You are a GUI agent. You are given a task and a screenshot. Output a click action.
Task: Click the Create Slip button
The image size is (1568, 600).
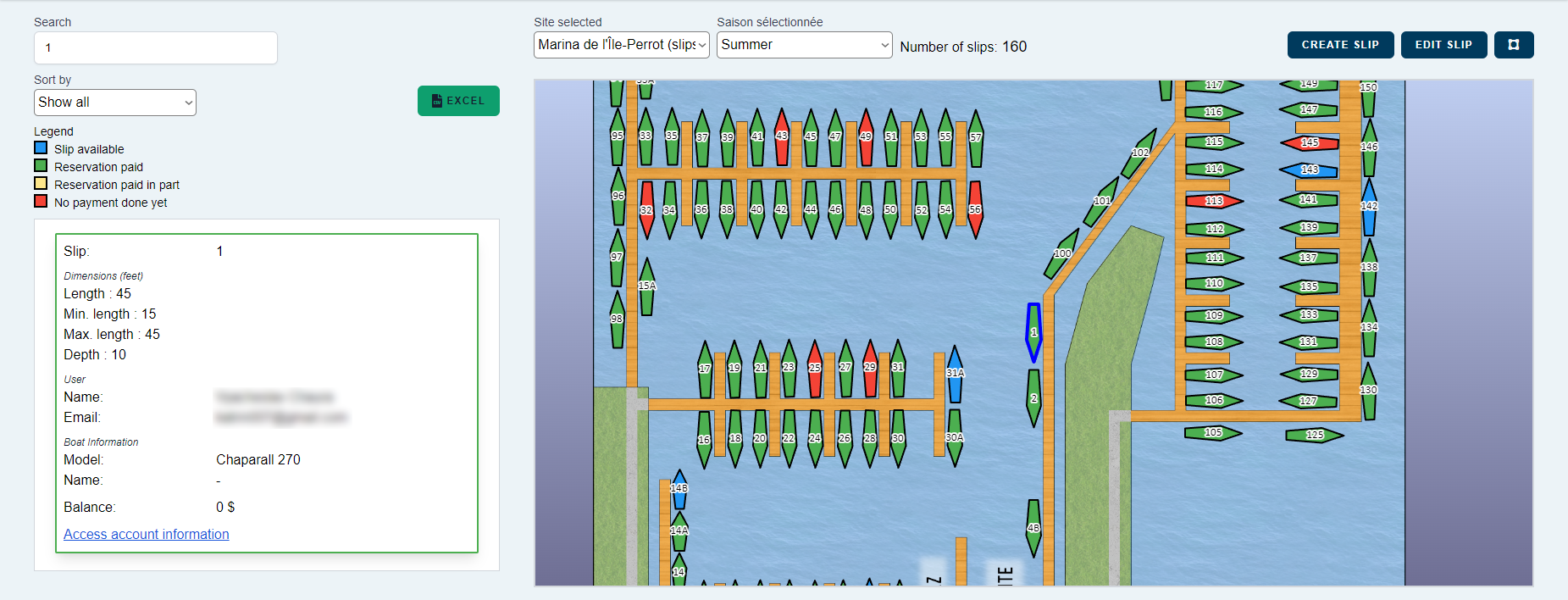[x=1340, y=45]
